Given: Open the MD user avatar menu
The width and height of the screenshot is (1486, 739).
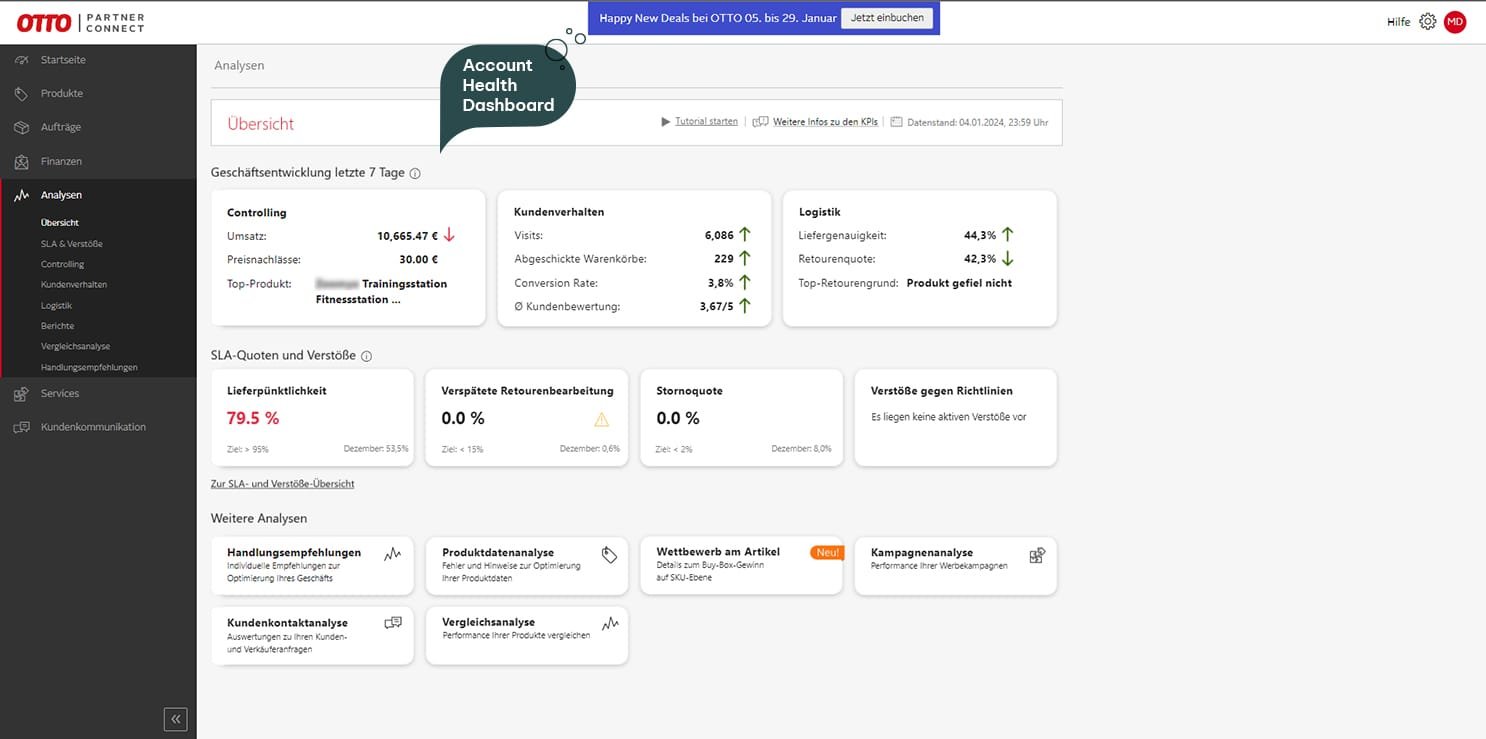Looking at the screenshot, I should pos(1455,22).
